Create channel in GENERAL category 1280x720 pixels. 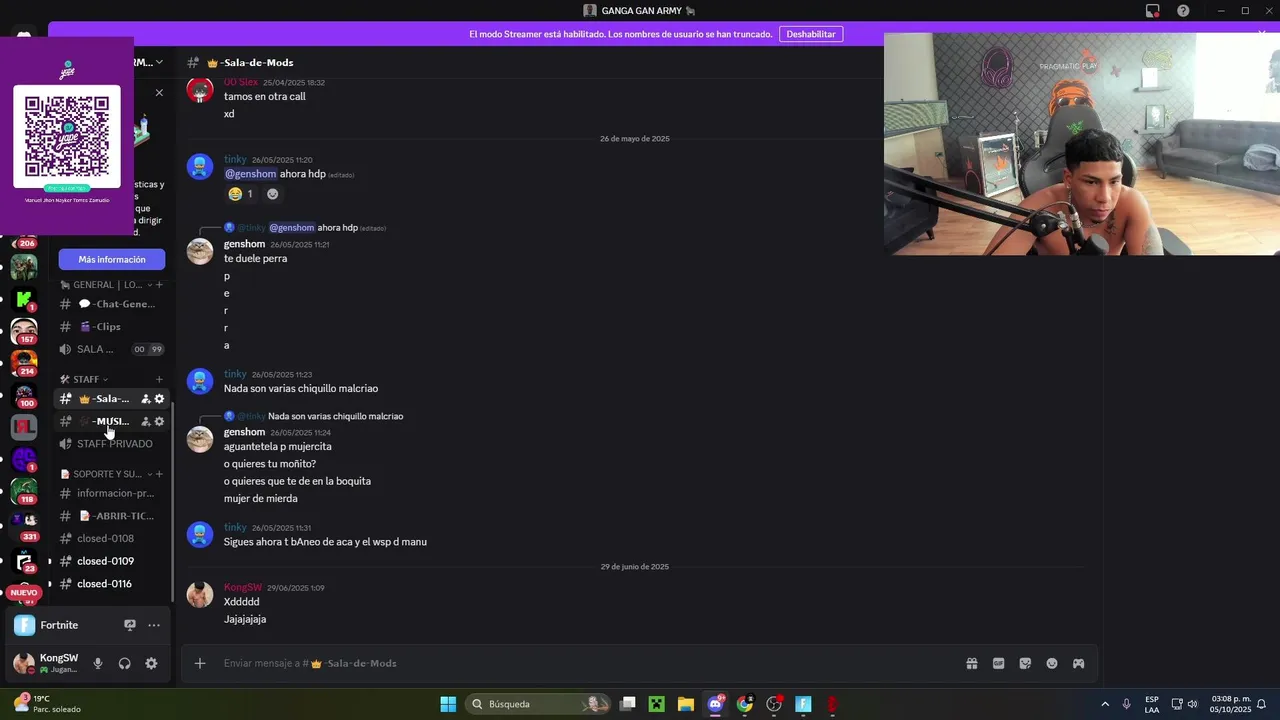(x=159, y=285)
